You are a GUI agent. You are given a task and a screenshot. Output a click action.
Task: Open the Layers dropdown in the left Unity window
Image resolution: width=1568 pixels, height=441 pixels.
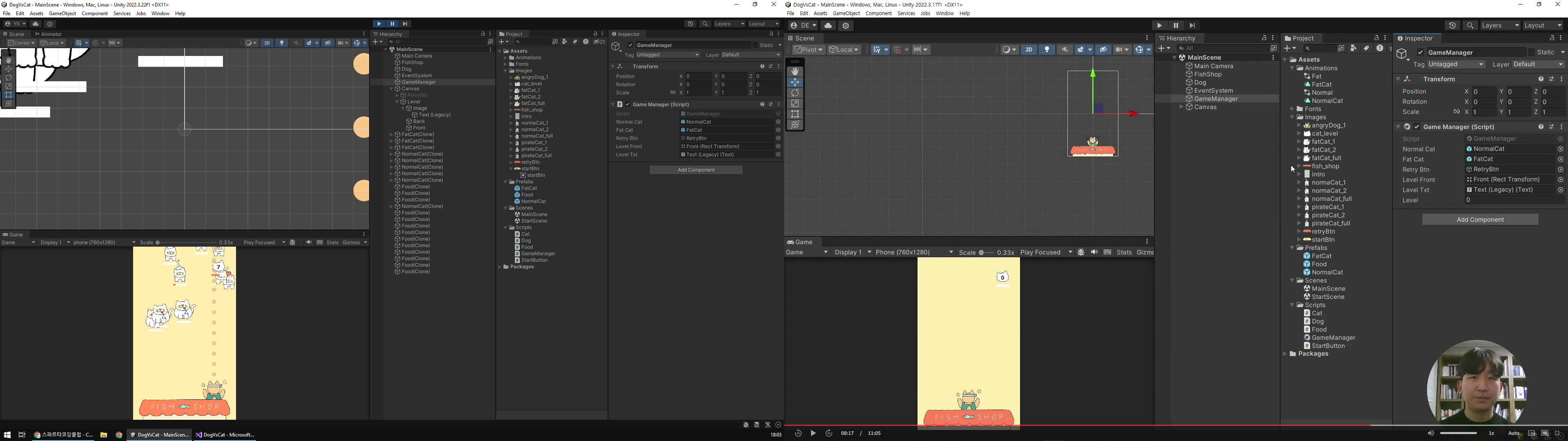(x=729, y=24)
